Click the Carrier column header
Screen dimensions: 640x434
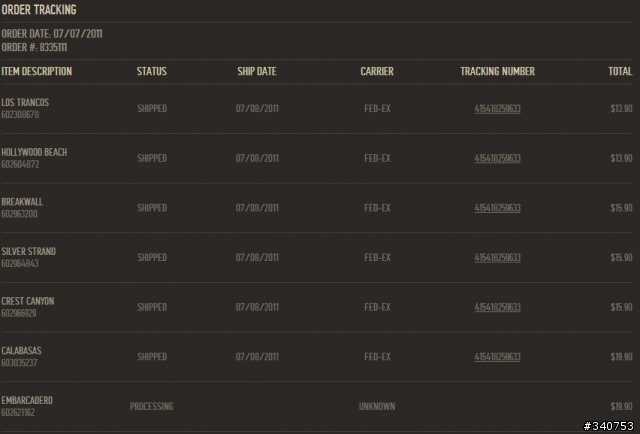click(377, 71)
